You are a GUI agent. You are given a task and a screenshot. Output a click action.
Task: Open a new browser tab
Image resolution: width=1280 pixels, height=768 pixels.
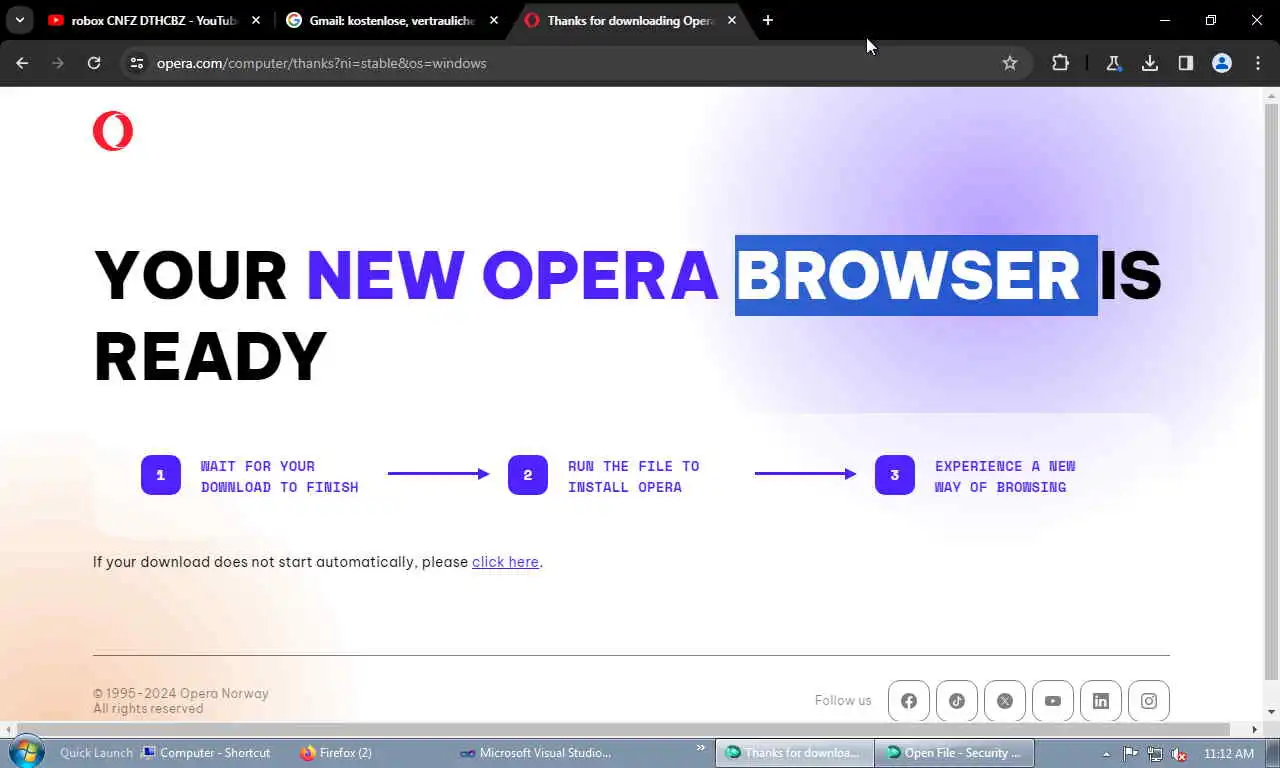[767, 20]
